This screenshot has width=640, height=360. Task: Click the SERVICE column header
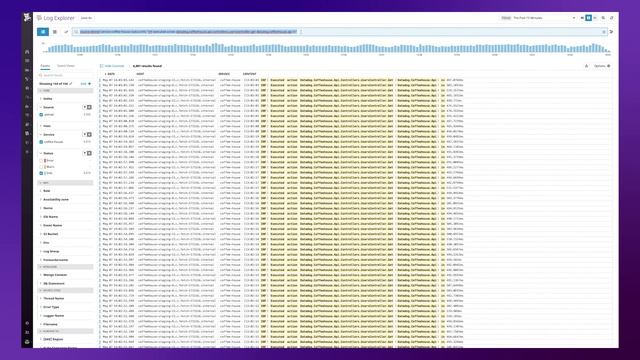pyautogui.click(x=224, y=74)
